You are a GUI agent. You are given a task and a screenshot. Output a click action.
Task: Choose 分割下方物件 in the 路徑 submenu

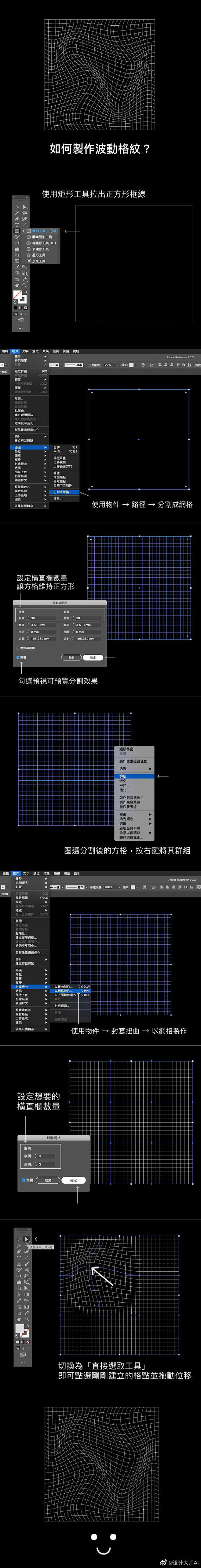click(x=65, y=485)
